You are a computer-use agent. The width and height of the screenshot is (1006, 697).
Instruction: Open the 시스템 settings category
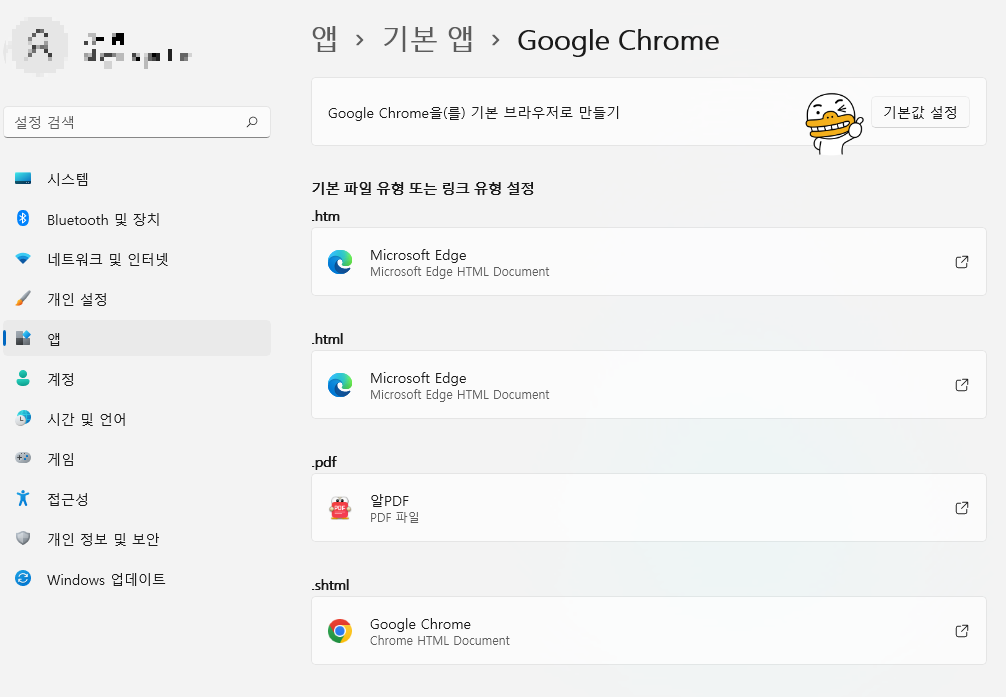tap(137, 179)
